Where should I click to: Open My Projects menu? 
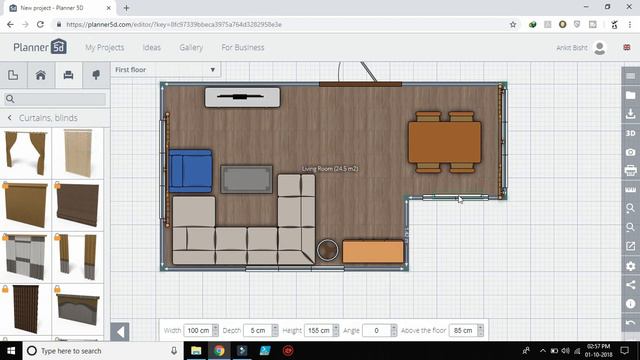pos(104,47)
